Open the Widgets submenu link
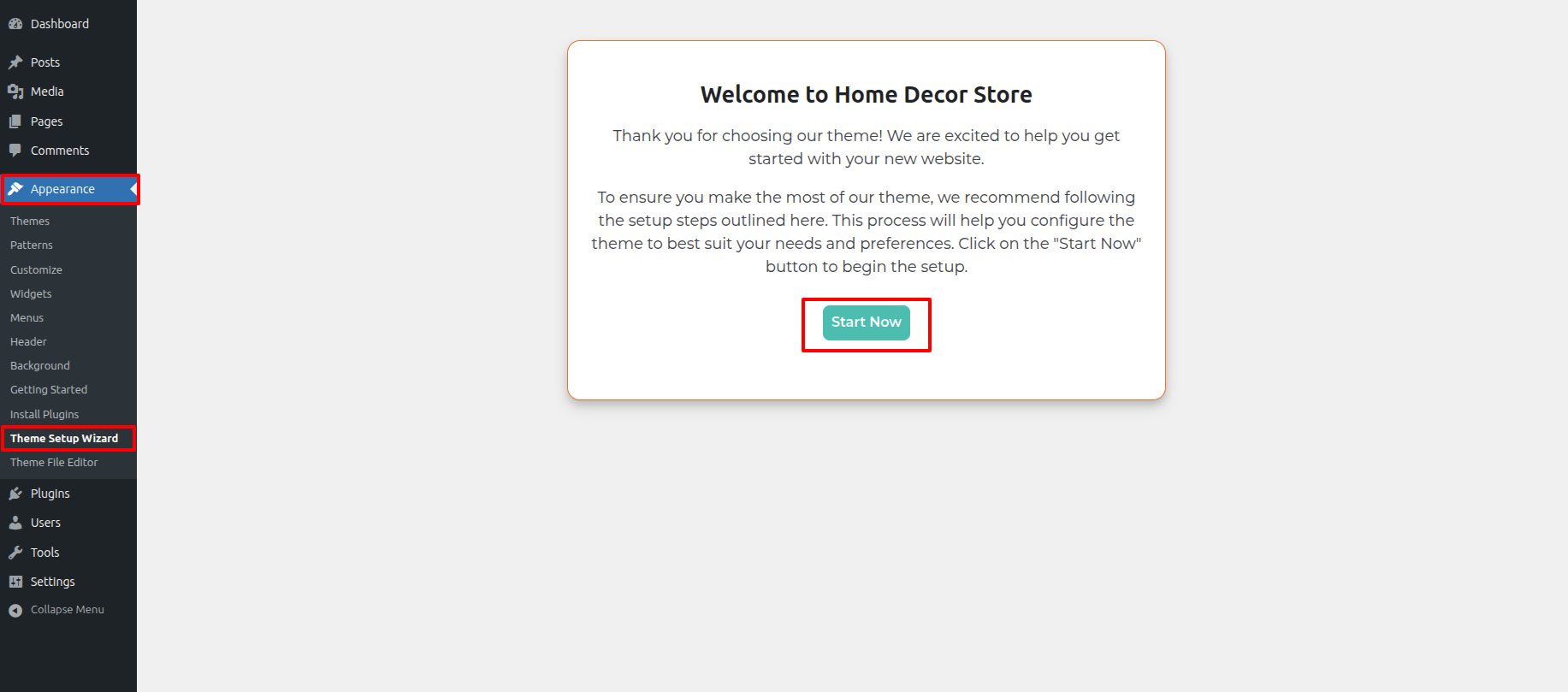The width and height of the screenshot is (1568, 692). point(31,294)
